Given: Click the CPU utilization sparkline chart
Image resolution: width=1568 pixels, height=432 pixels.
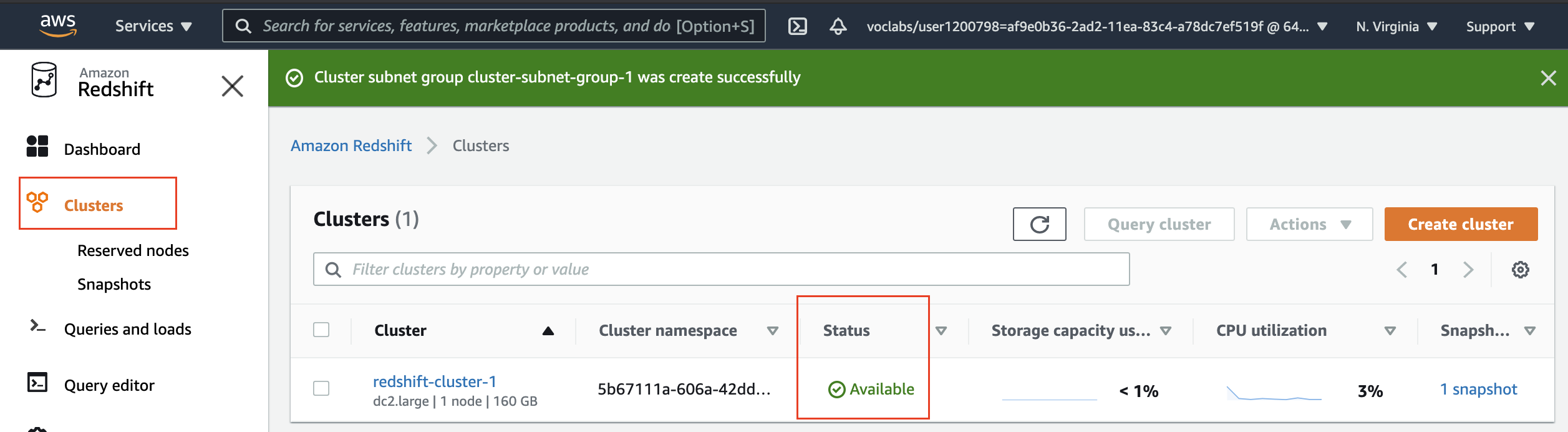Looking at the screenshot, I should [x=1274, y=393].
